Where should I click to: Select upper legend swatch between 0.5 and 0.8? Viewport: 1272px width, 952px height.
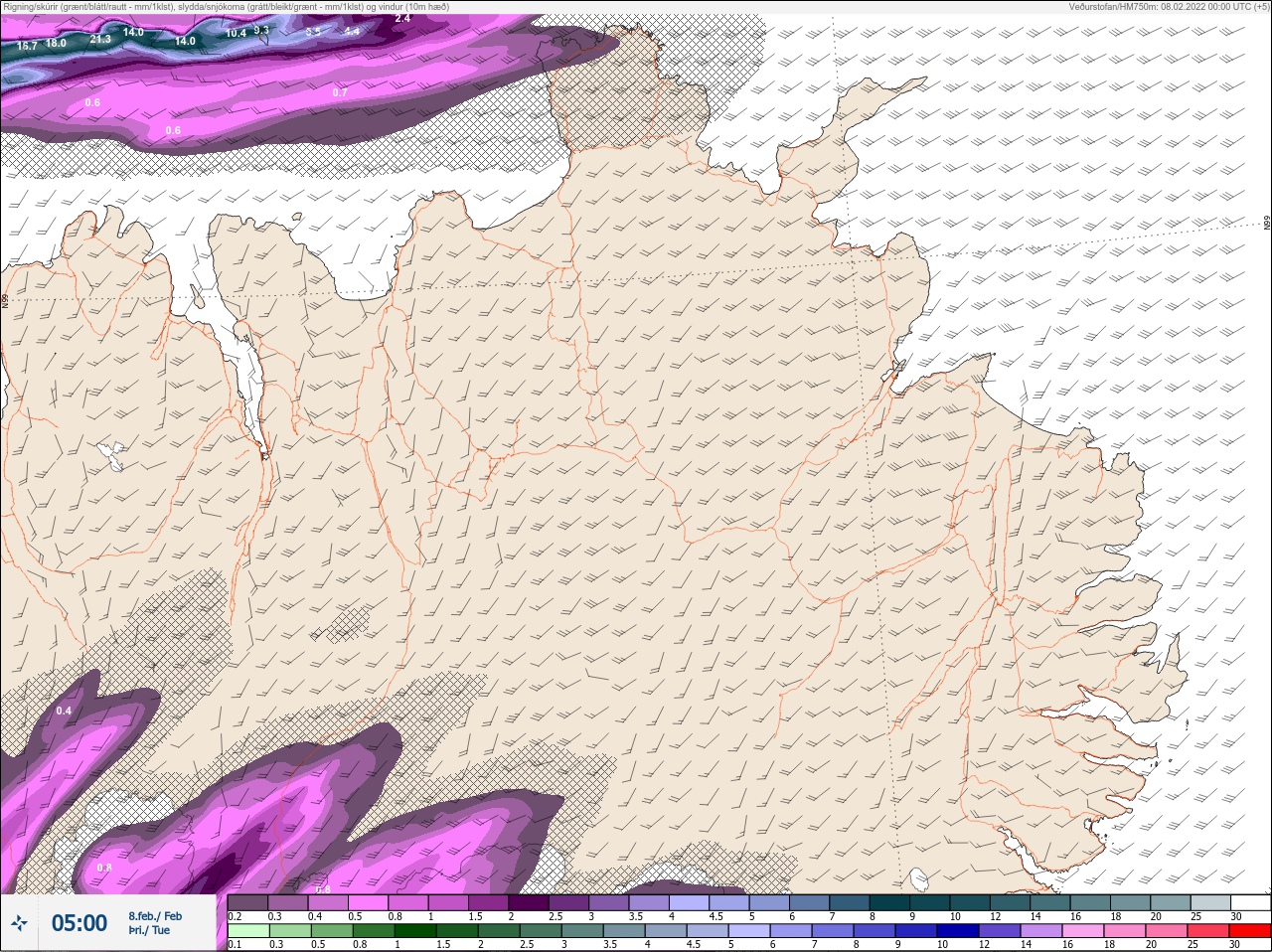tap(368, 902)
